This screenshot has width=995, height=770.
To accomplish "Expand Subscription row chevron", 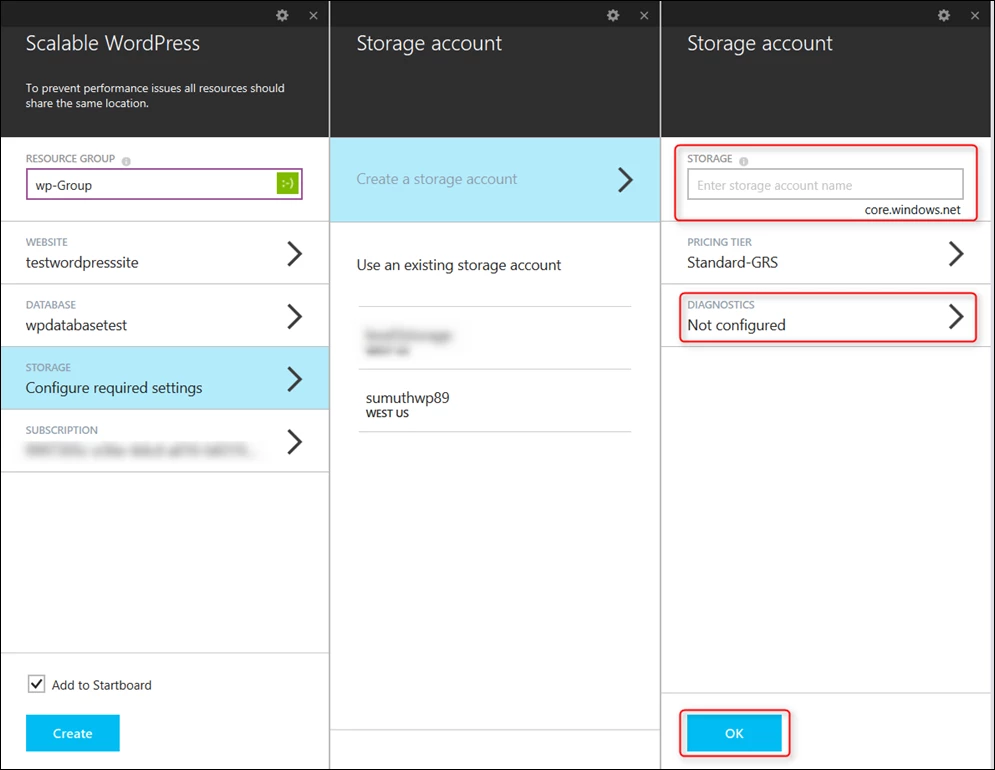I will pos(294,442).
